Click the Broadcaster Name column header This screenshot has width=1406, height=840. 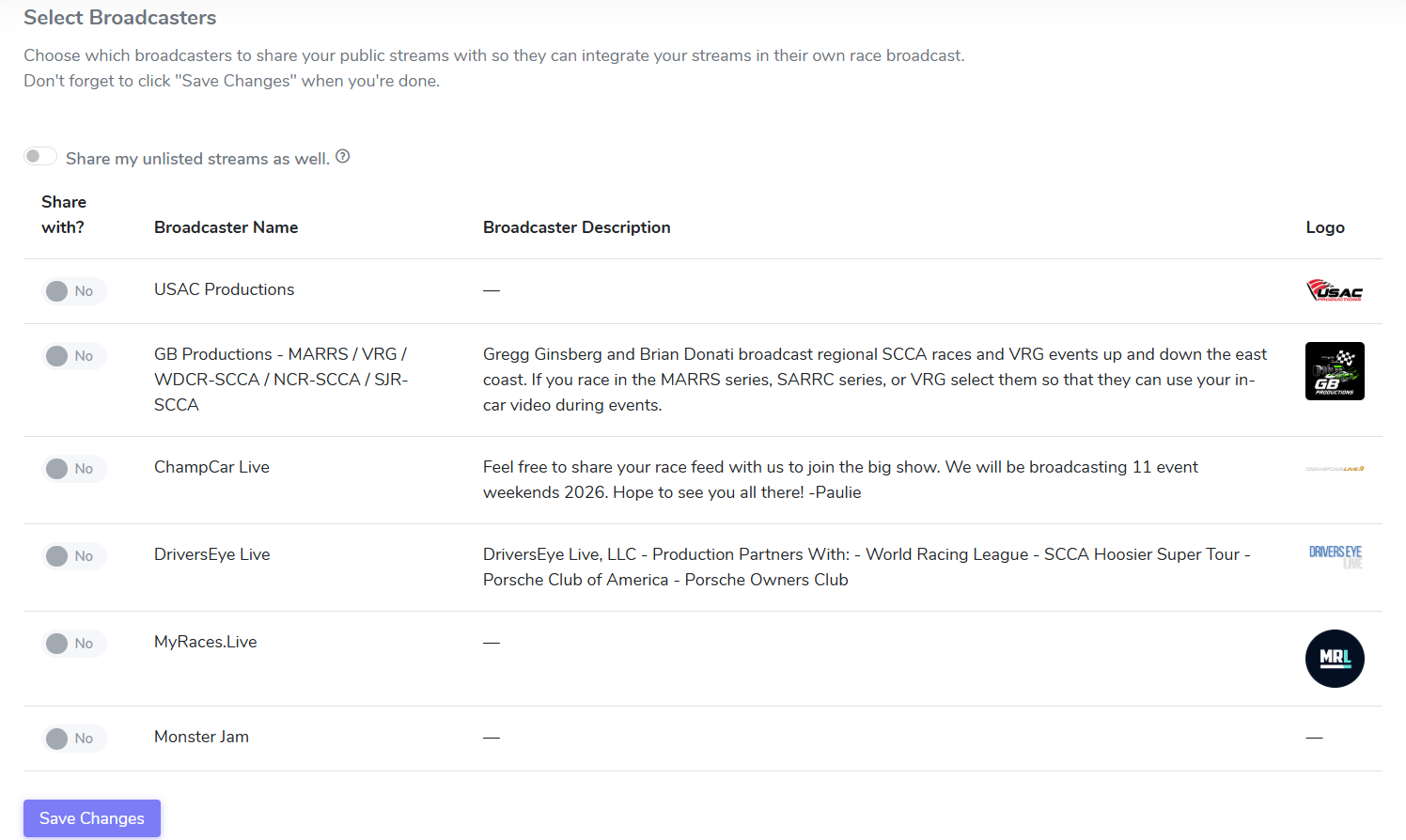[226, 227]
